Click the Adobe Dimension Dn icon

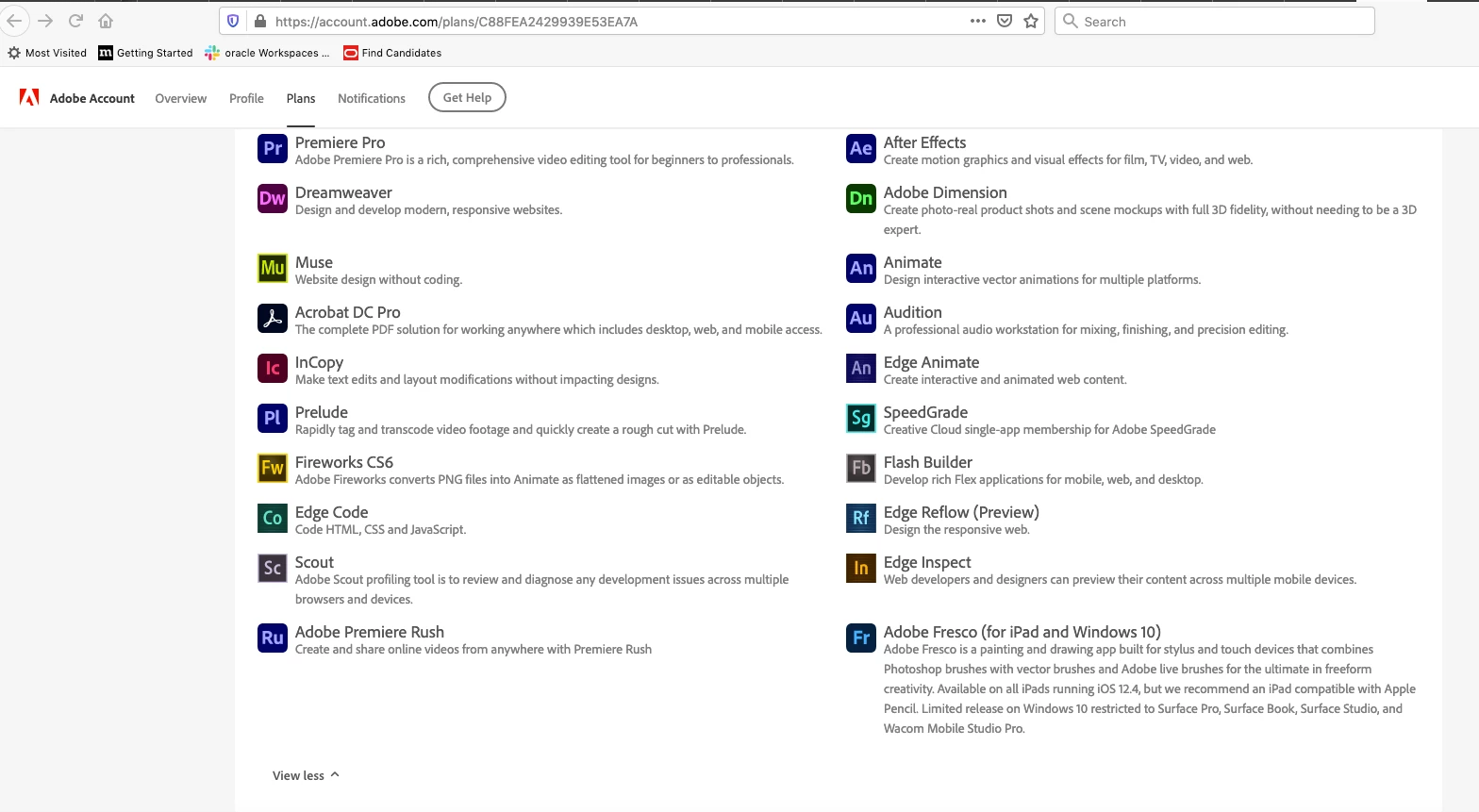click(x=861, y=198)
